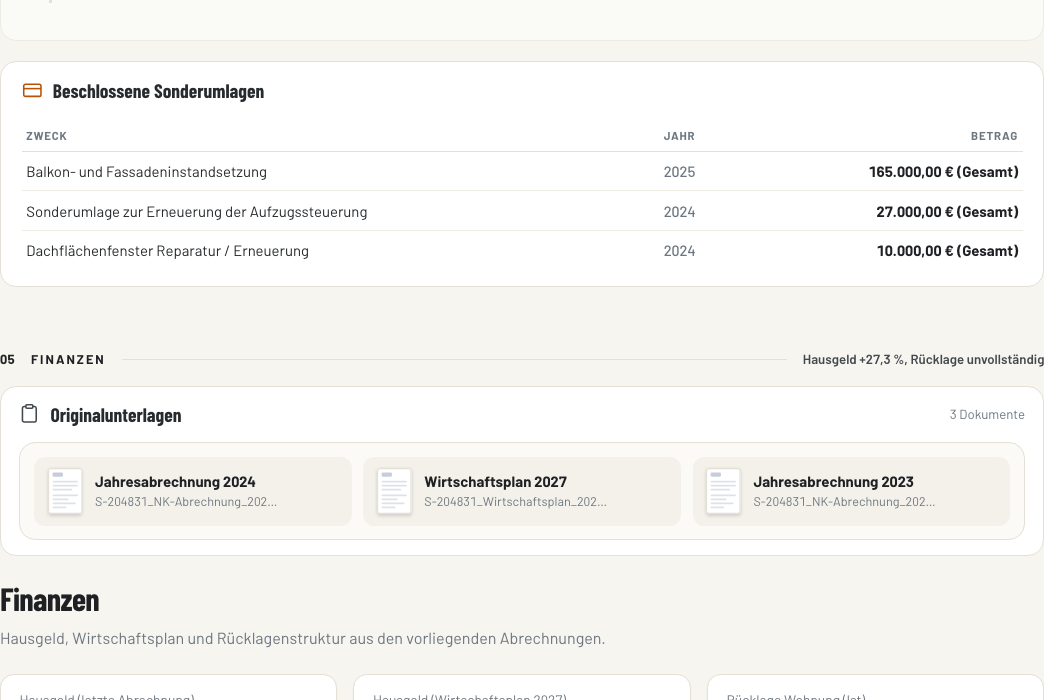Image resolution: width=1044 pixels, height=700 pixels.
Task: Click the Originalunterlagen heading
Action: click(116, 415)
